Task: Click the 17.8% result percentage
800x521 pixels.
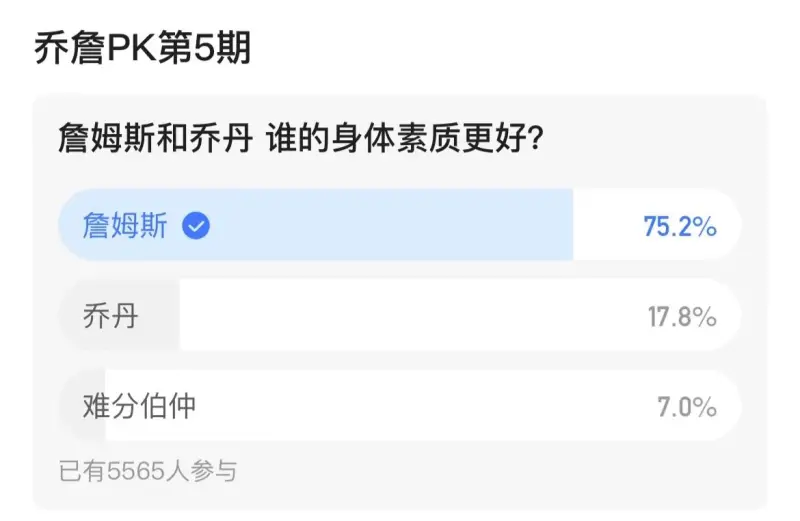Action: pyautogui.click(x=682, y=316)
